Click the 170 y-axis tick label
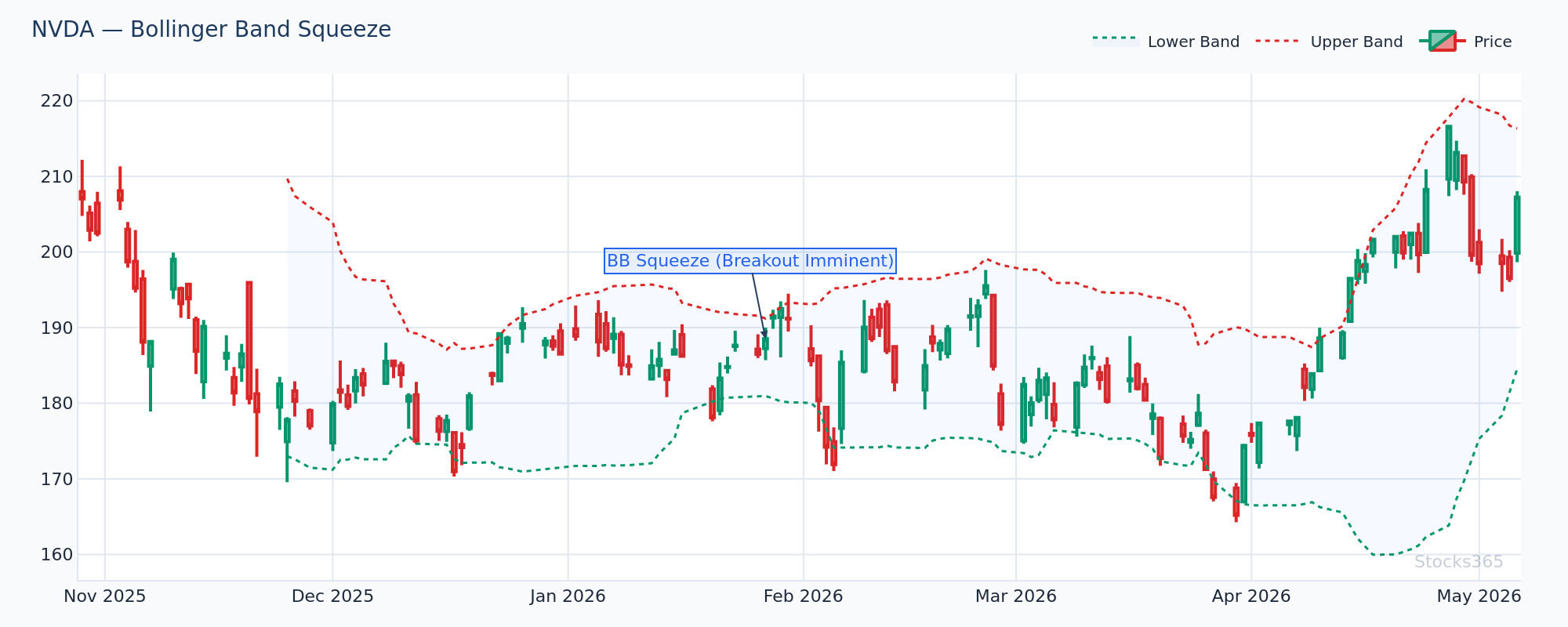 tap(58, 480)
